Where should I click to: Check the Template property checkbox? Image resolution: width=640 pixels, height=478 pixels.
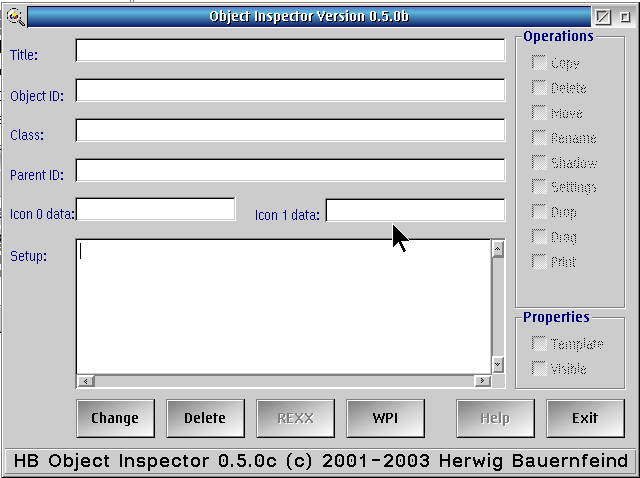pos(540,344)
